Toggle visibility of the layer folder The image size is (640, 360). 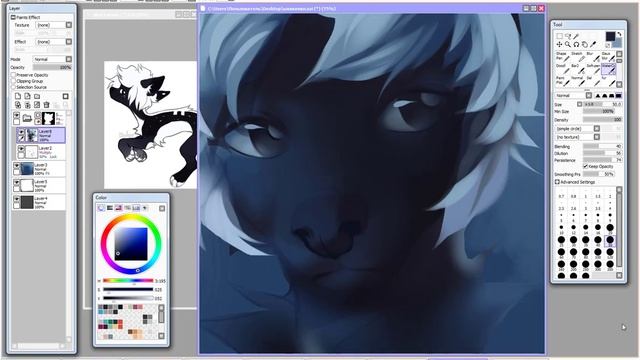(x=17, y=116)
